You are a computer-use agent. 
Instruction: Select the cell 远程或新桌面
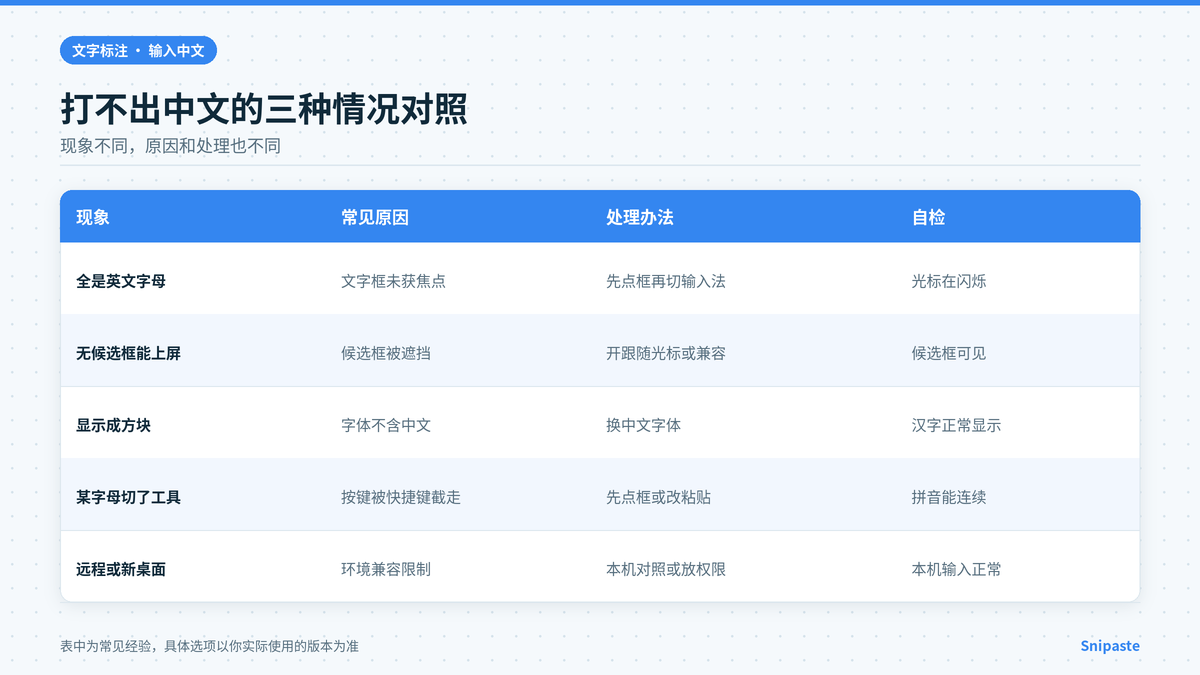121,569
